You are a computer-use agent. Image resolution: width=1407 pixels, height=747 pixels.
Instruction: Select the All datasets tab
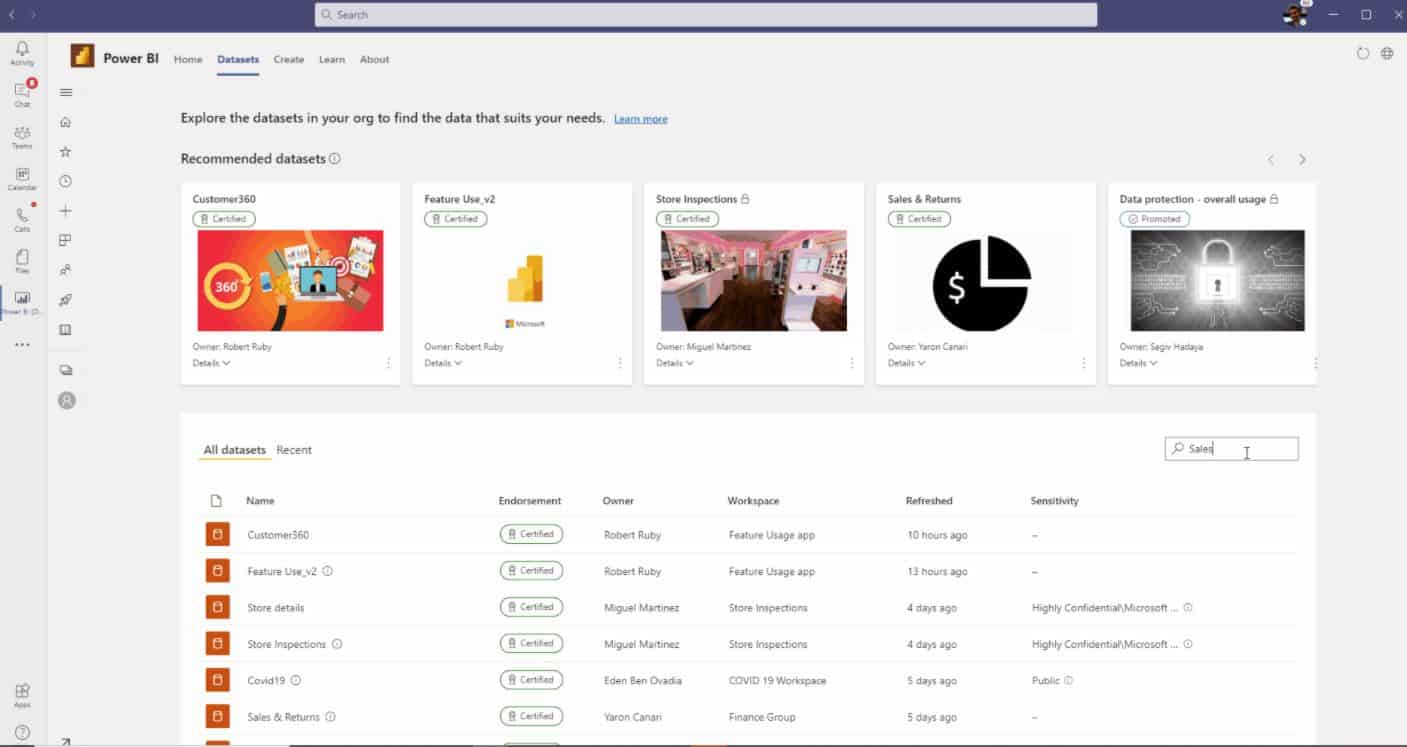(x=235, y=450)
